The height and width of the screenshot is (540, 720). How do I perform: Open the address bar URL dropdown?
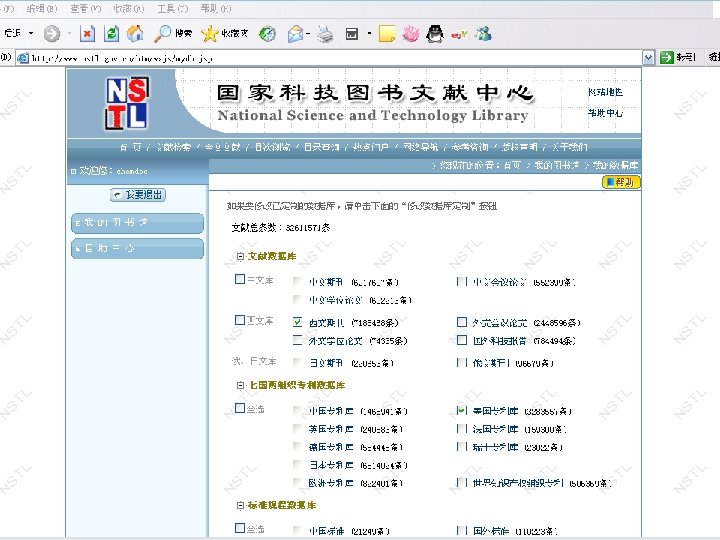tap(648, 58)
